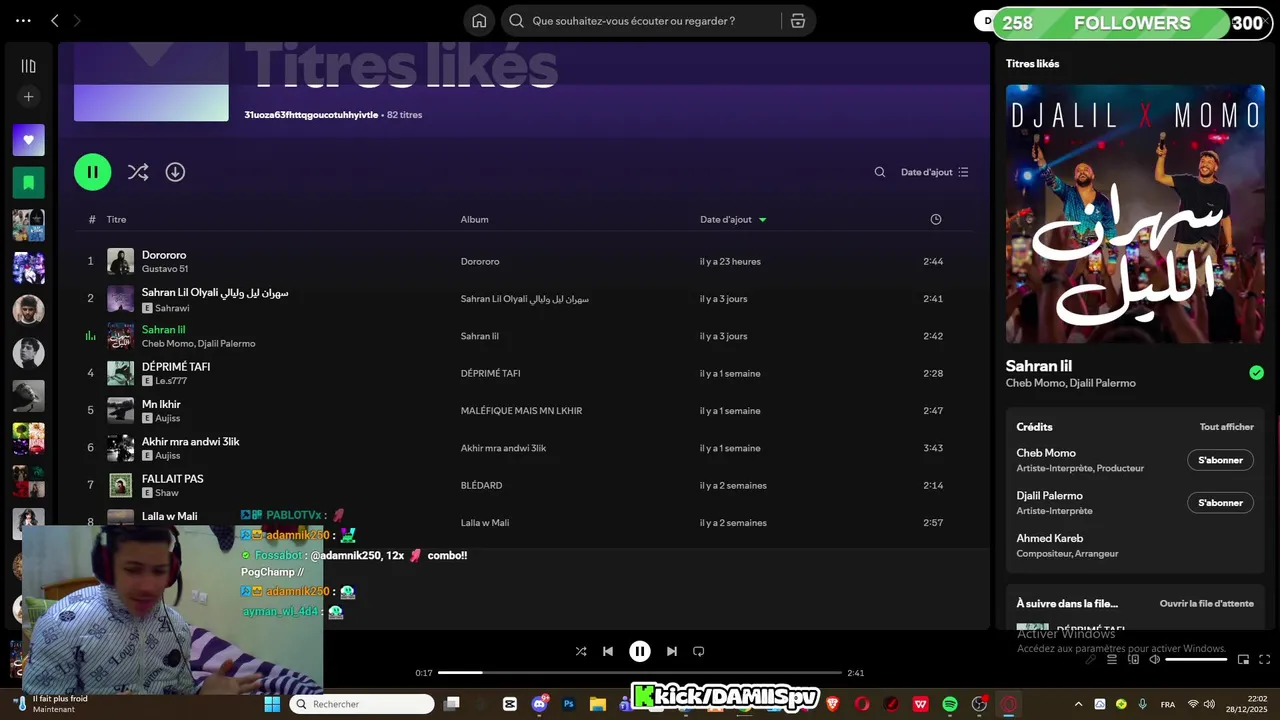Skip to the next track
Screen dimensions: 1280x720
click(672, 651)
